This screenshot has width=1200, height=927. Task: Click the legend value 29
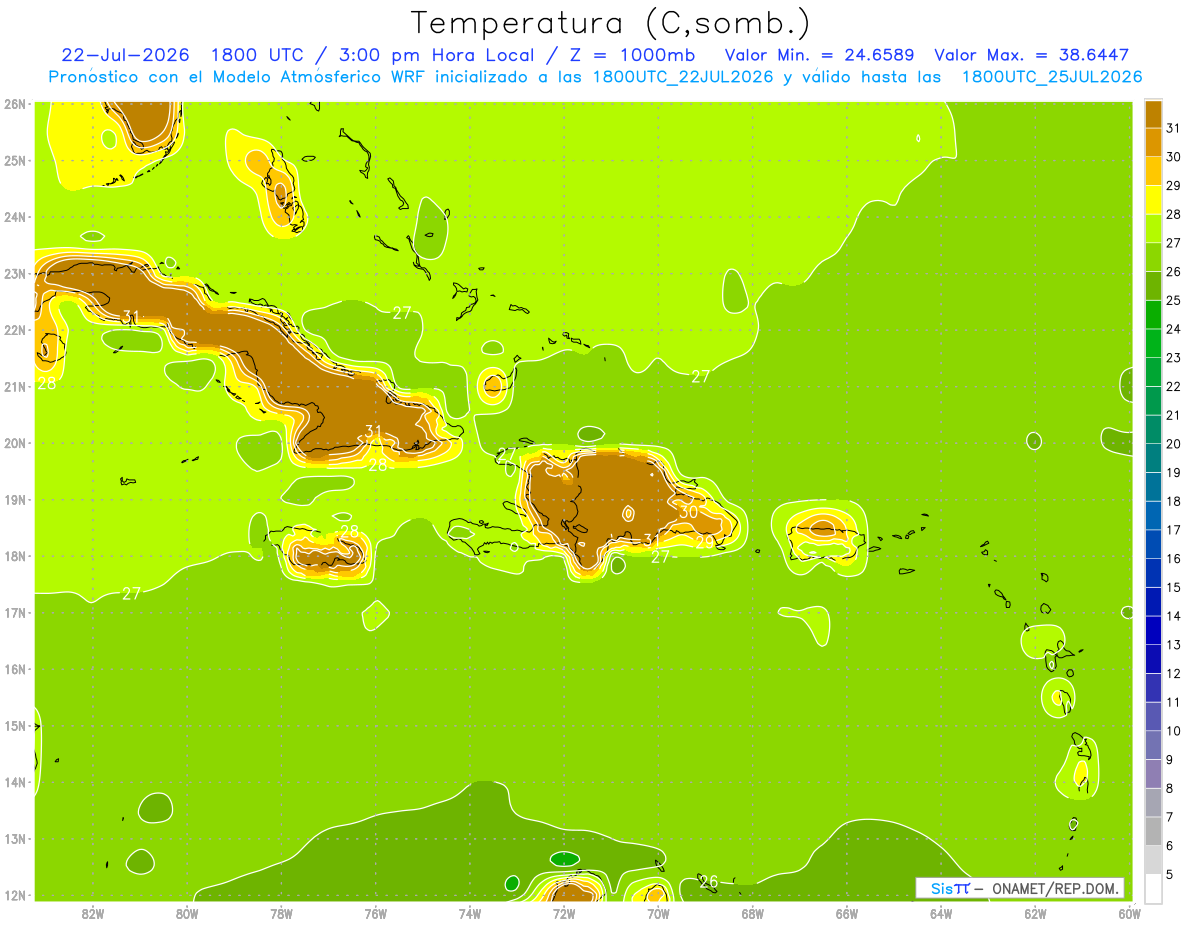[x=1173, y=186]
